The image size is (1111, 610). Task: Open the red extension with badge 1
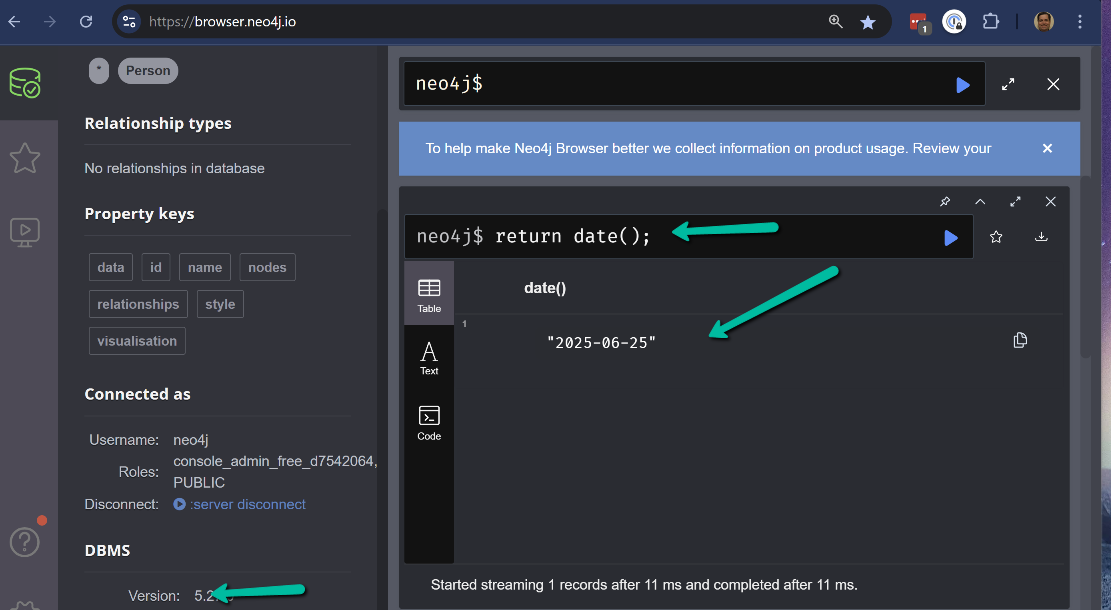pyautogui.click(x=919, y=23)
